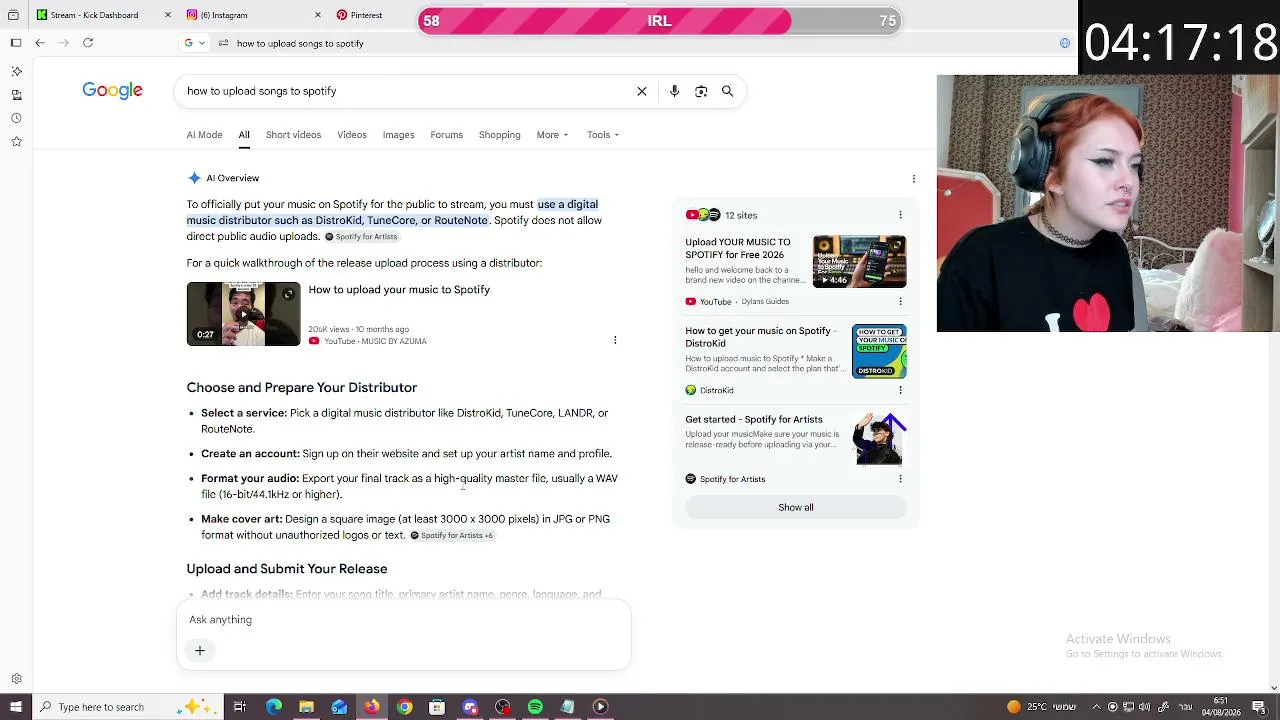
Task: Open options for the Dylans Guides result
Action: (x=900, y=301)
